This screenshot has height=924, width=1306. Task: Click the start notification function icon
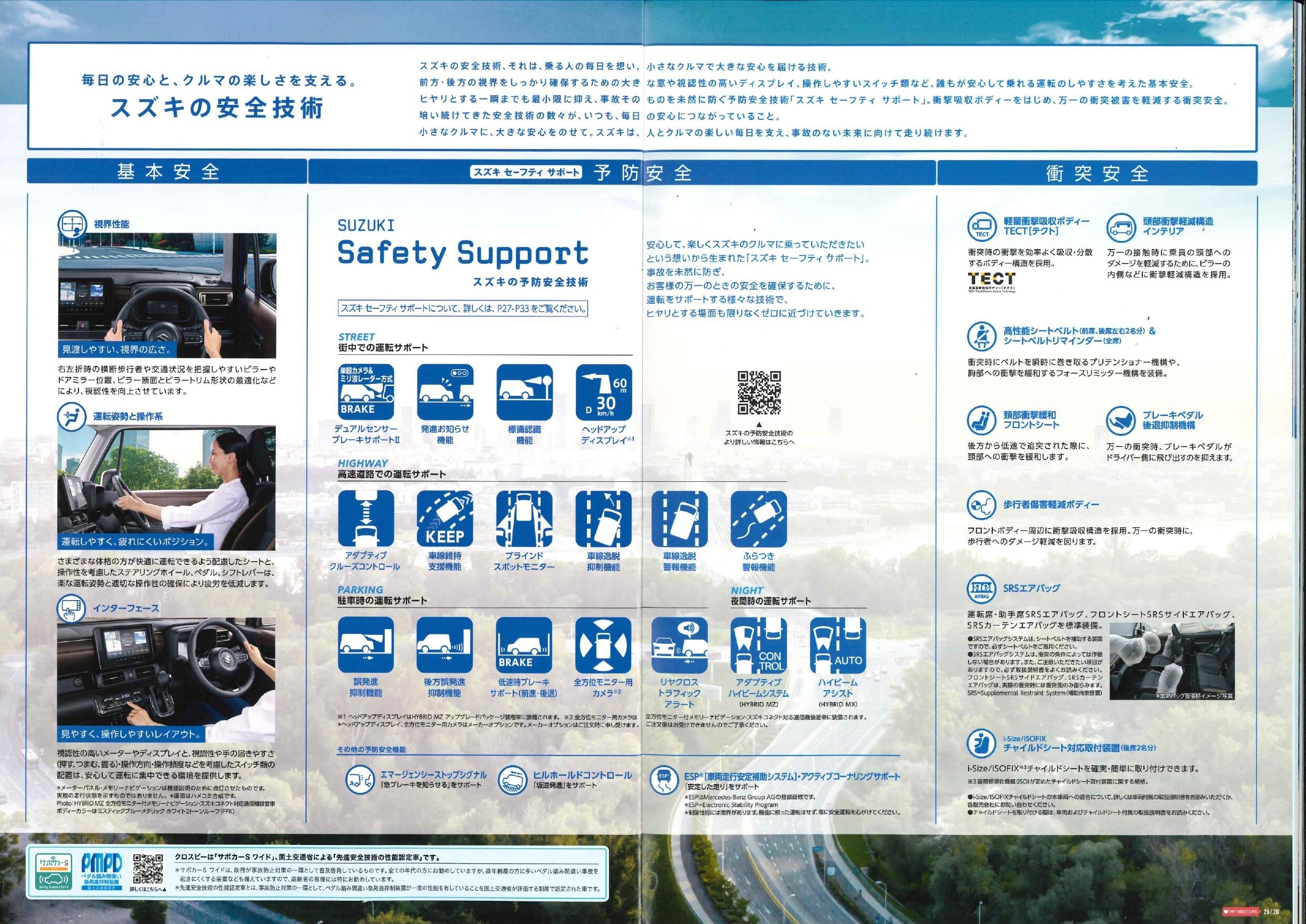point(445,392)
